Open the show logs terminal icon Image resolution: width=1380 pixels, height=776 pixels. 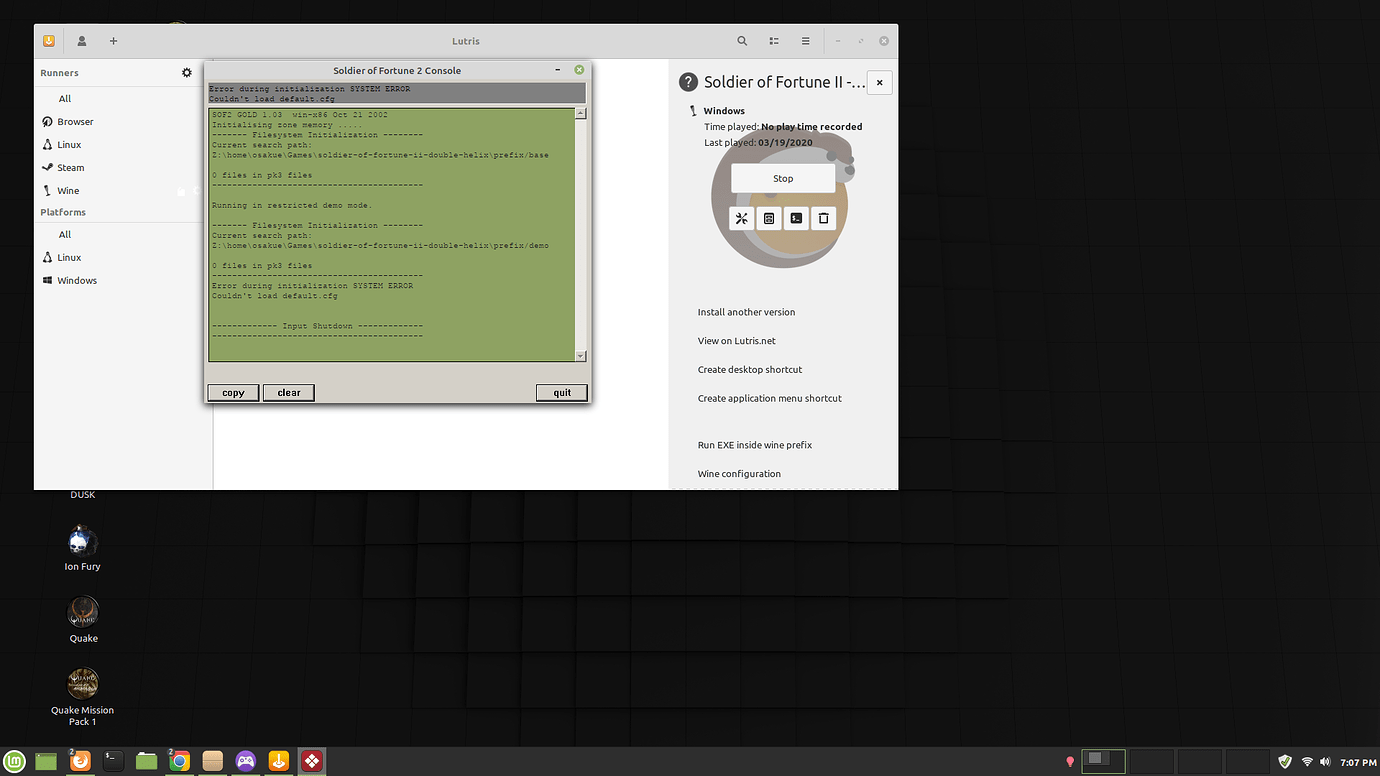click(796, 218)
